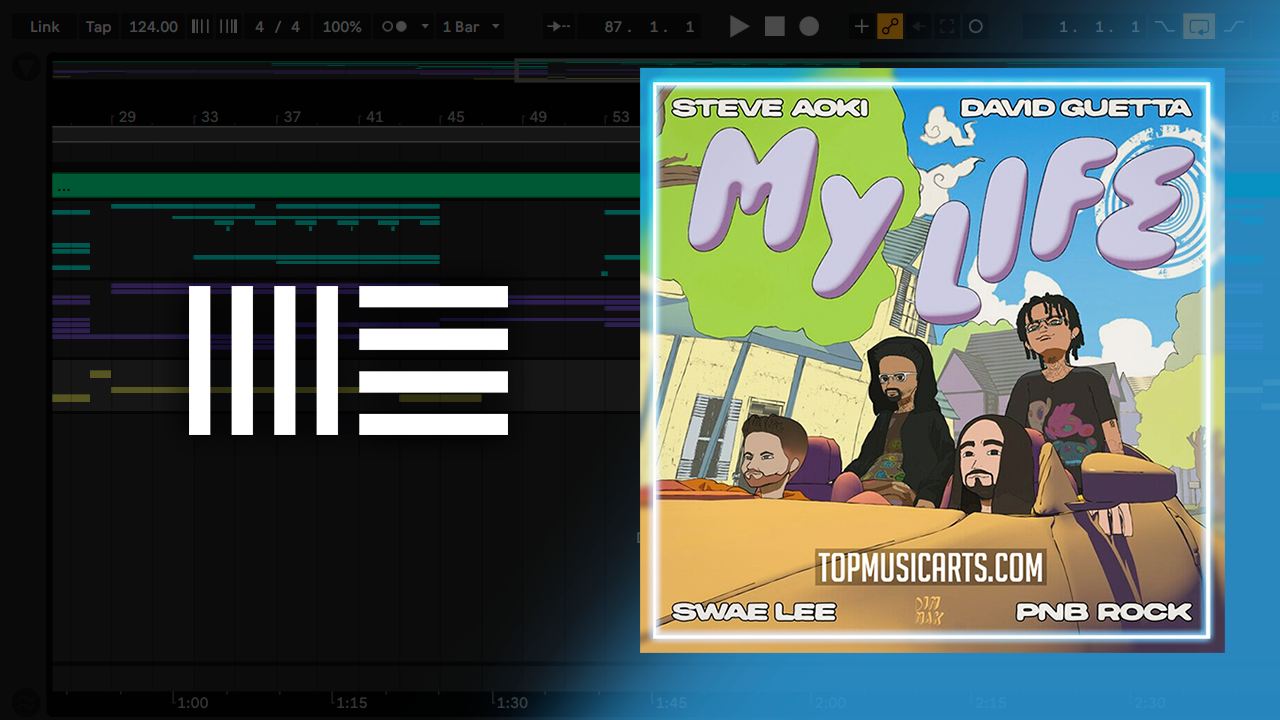The width and height of the screenshot is (1280, 720).
Task: Click the Tap tempo button
Action: [98, 27]
